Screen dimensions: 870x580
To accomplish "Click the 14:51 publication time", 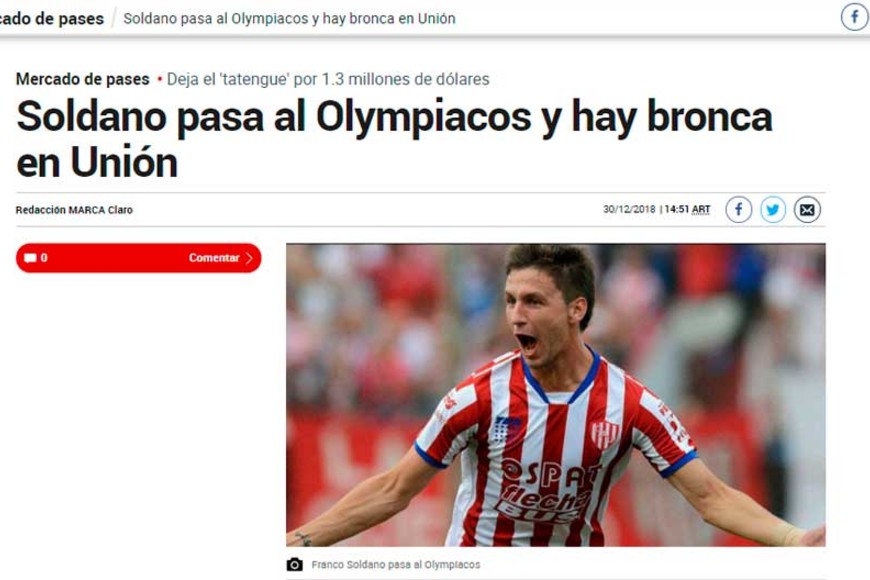I will coord(676,209).
